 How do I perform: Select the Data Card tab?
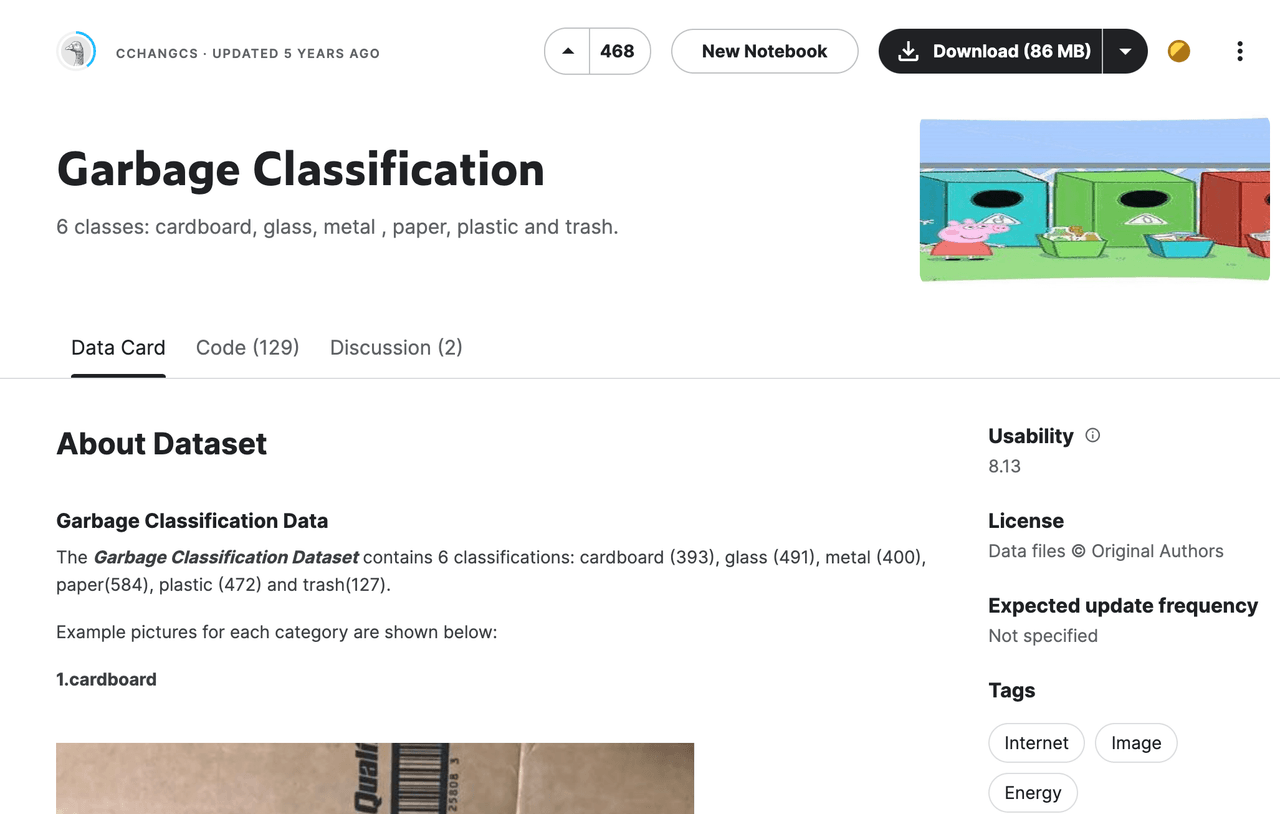[x=118, y=348]
